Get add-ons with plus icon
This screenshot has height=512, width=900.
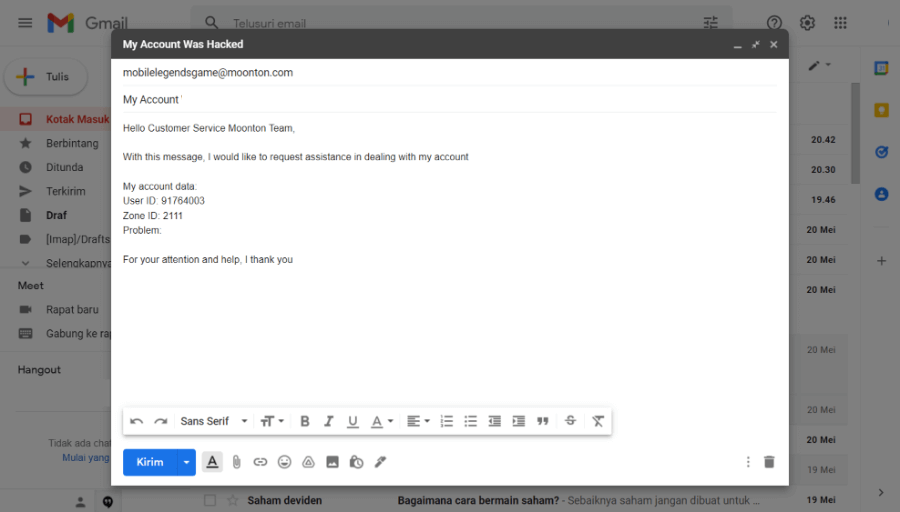(x=882, y=261)
